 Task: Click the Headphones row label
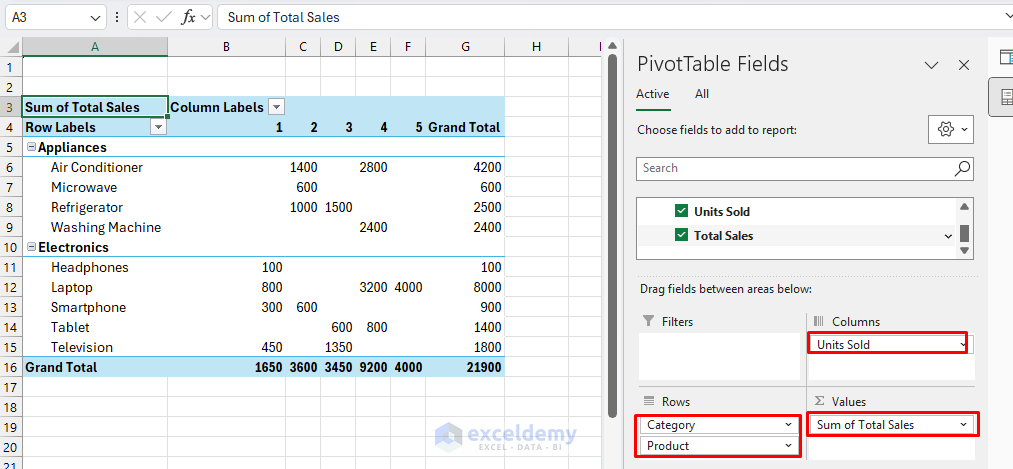pyautogui.click(x=90, y=267)
